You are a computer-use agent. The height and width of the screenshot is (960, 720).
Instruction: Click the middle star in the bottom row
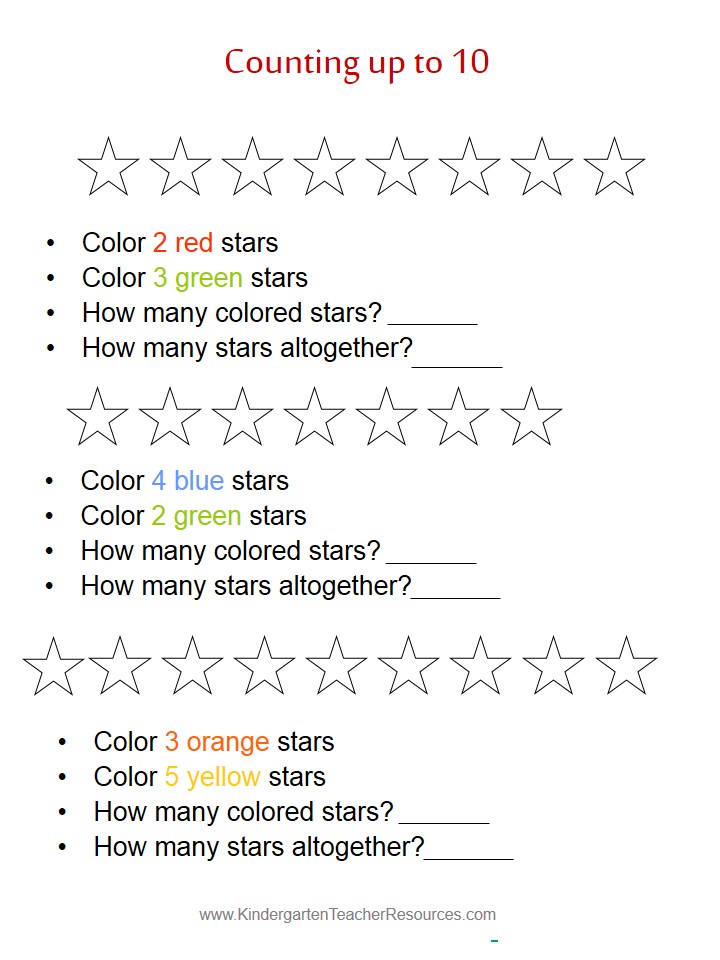point(336,667)
